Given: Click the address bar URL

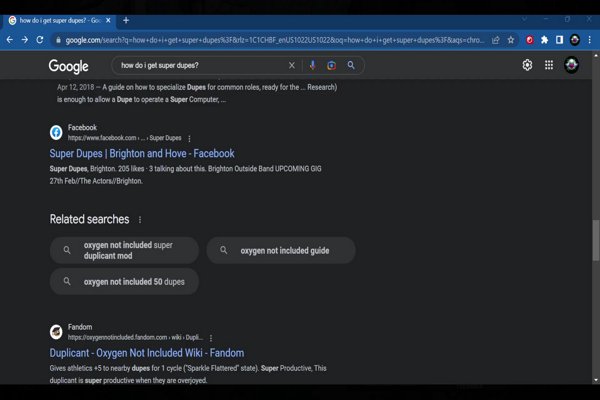Looking at the screenshot, I should tap(274, 40).
